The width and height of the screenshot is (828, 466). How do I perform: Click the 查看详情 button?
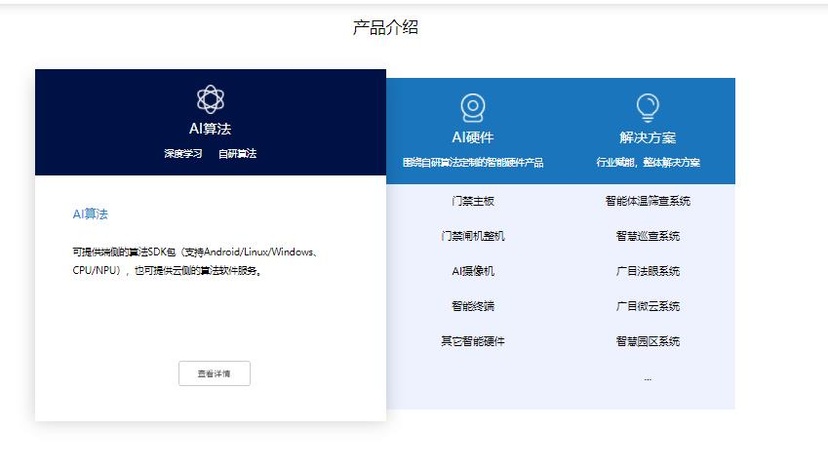214,374
